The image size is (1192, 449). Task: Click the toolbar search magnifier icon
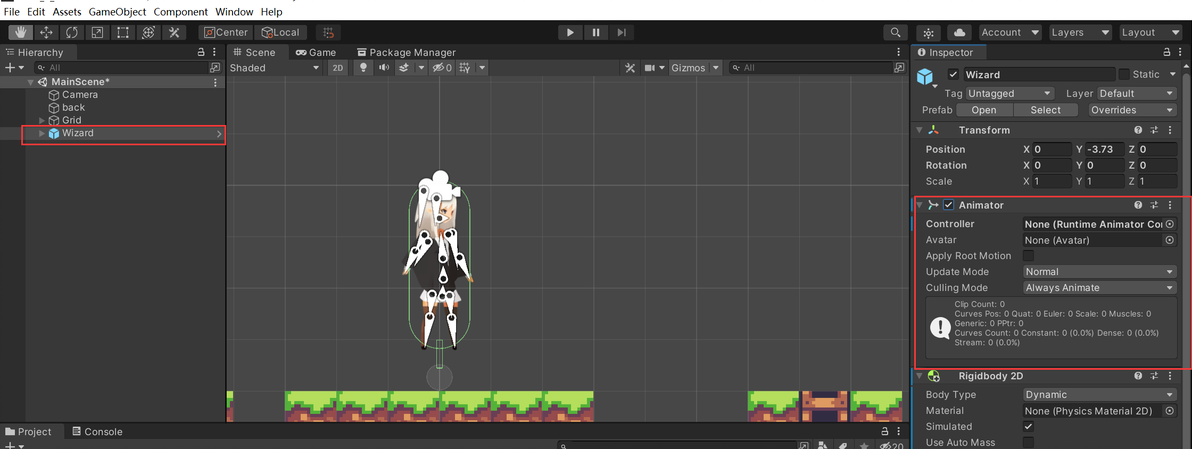[x=896, y=33]
